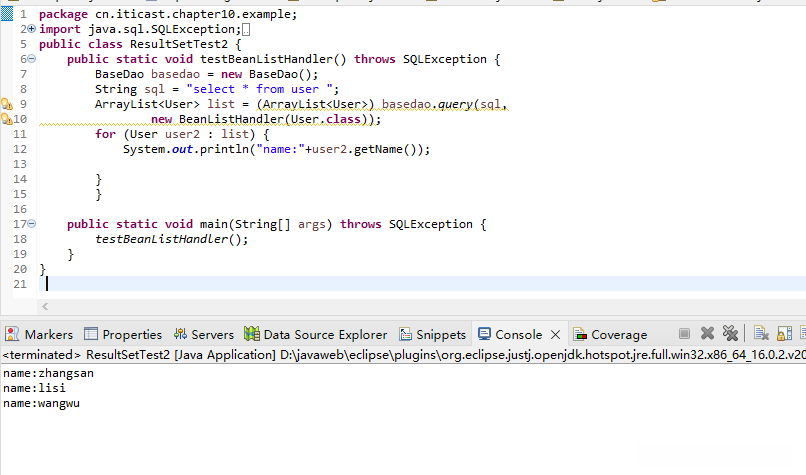Click the Properties tab icon

click(x=90, y=334)
